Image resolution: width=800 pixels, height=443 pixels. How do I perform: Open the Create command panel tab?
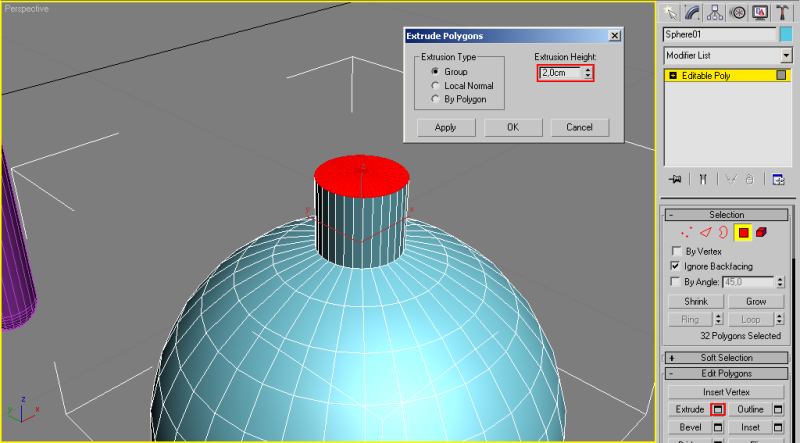(x=669, y=12)
